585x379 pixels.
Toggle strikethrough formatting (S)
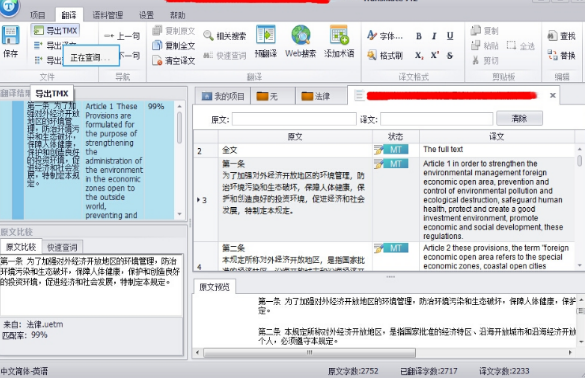pos(450,56)
